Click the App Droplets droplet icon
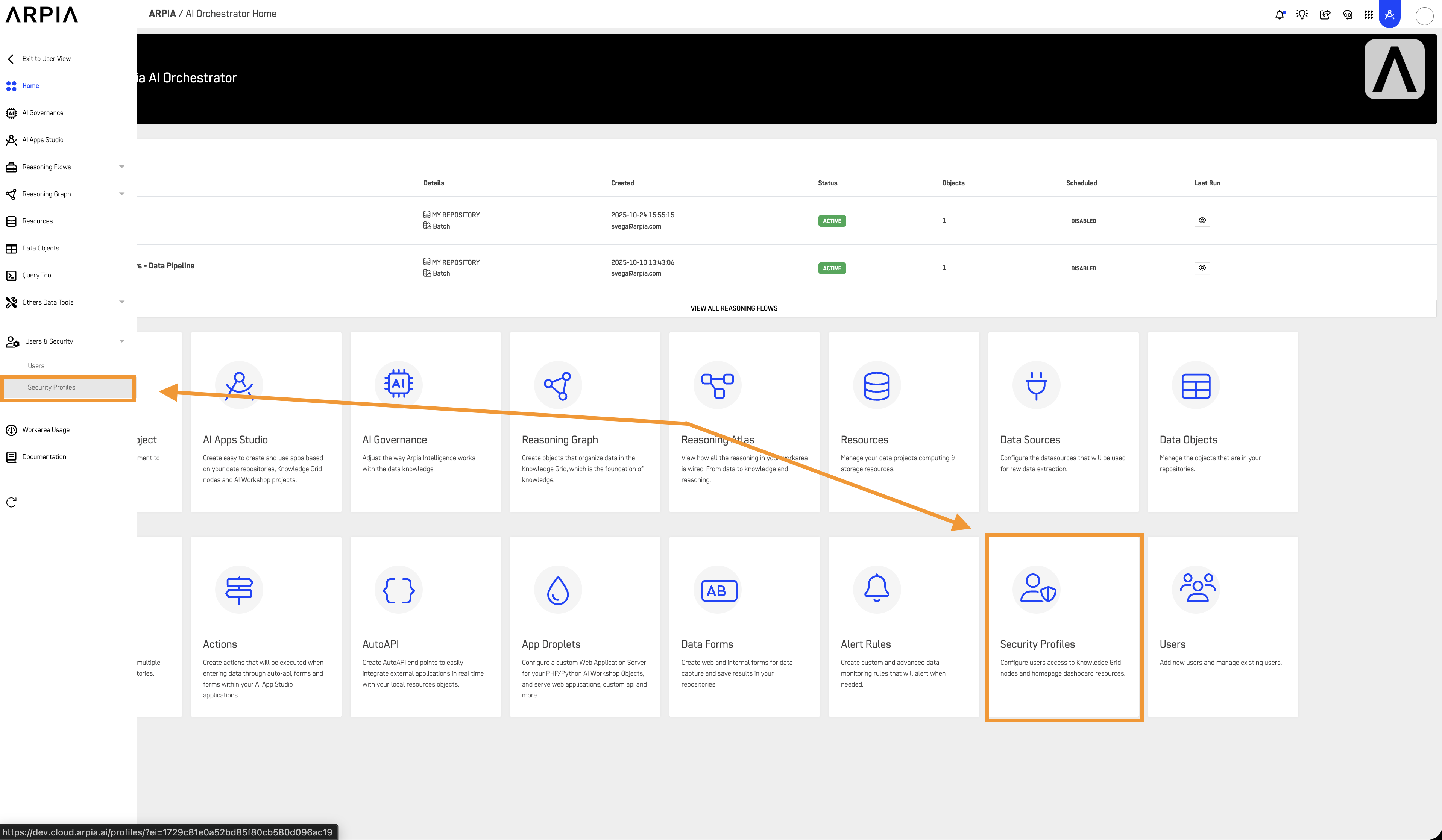This screenshot has width=1442, height=840. click(557, 590)
